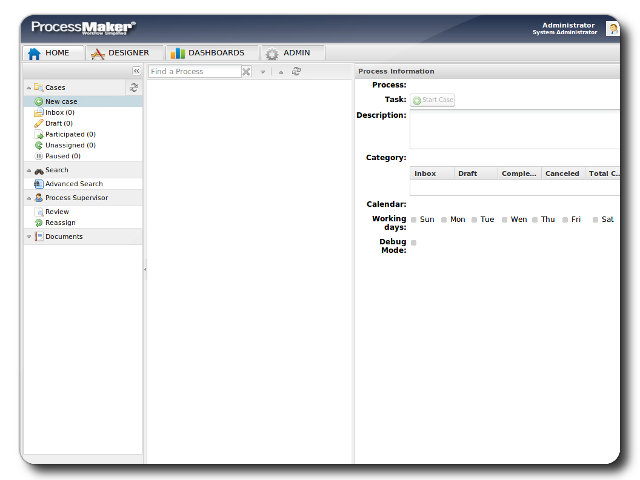This screenshot has width=640, height=480.
Task: View Unassigned cases
Action: point(69,145)
